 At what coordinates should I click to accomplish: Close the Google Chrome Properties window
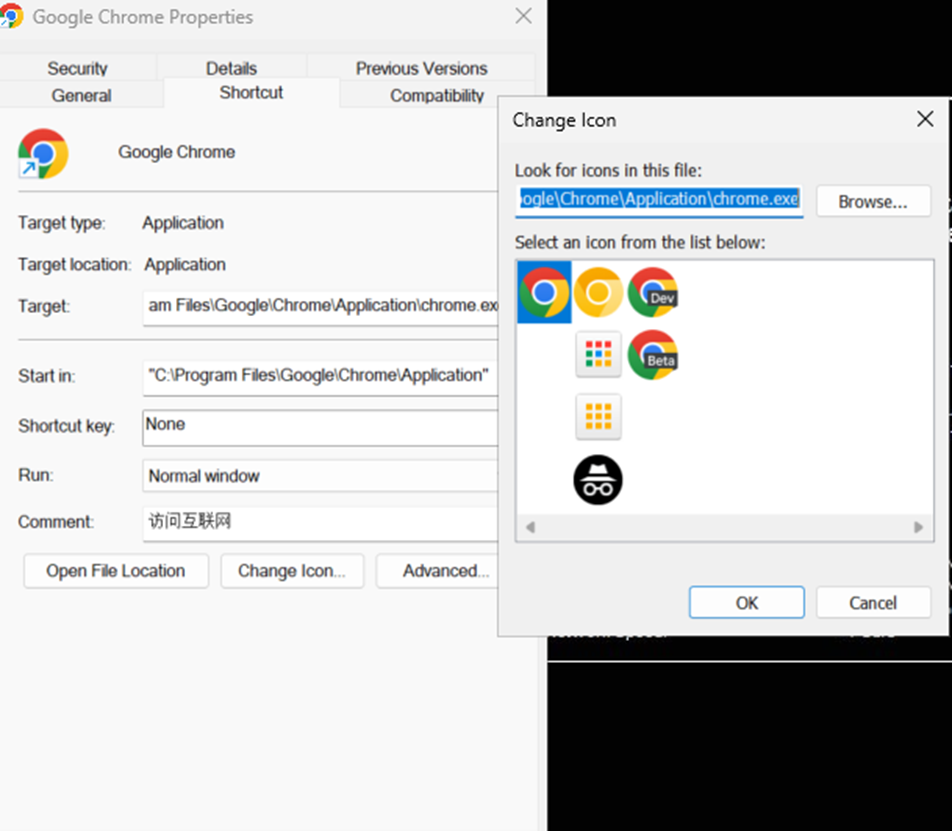coord(523,16)
